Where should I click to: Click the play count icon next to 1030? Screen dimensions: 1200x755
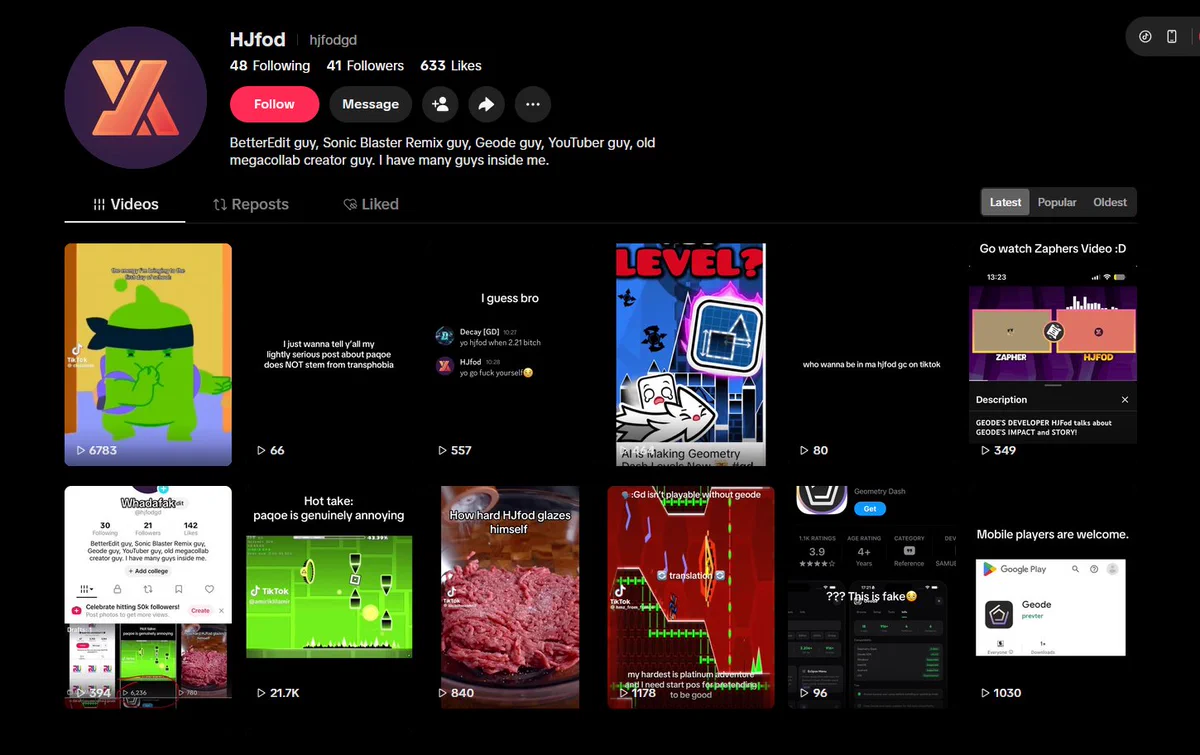pos(985,693)
